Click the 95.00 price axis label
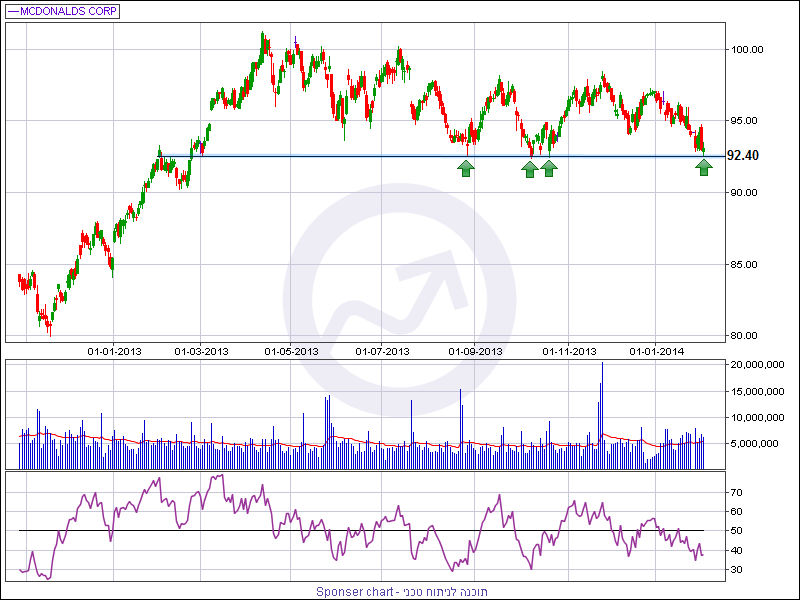800x600 pixels. [743, 121]
